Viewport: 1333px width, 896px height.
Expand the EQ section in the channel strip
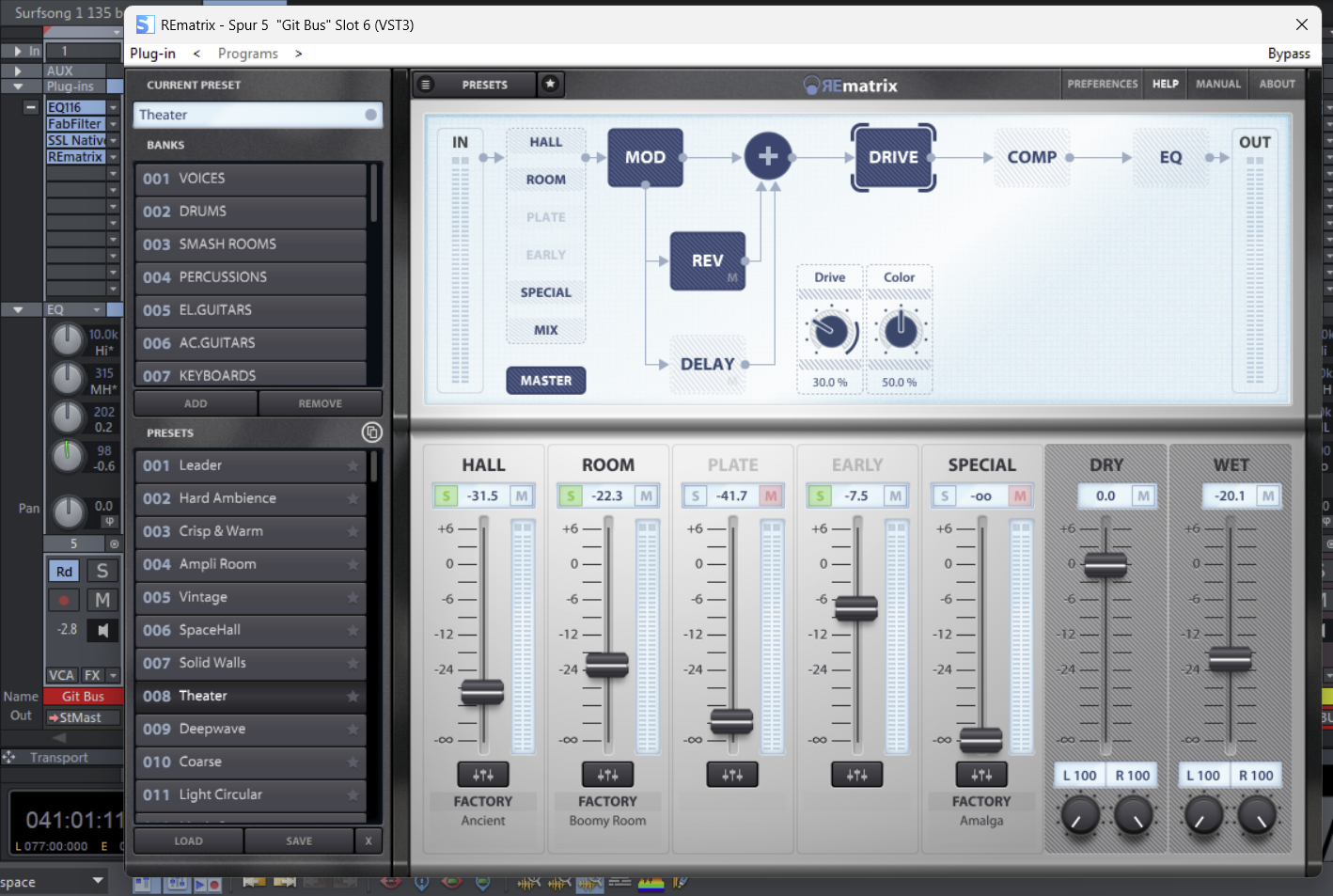18,309
